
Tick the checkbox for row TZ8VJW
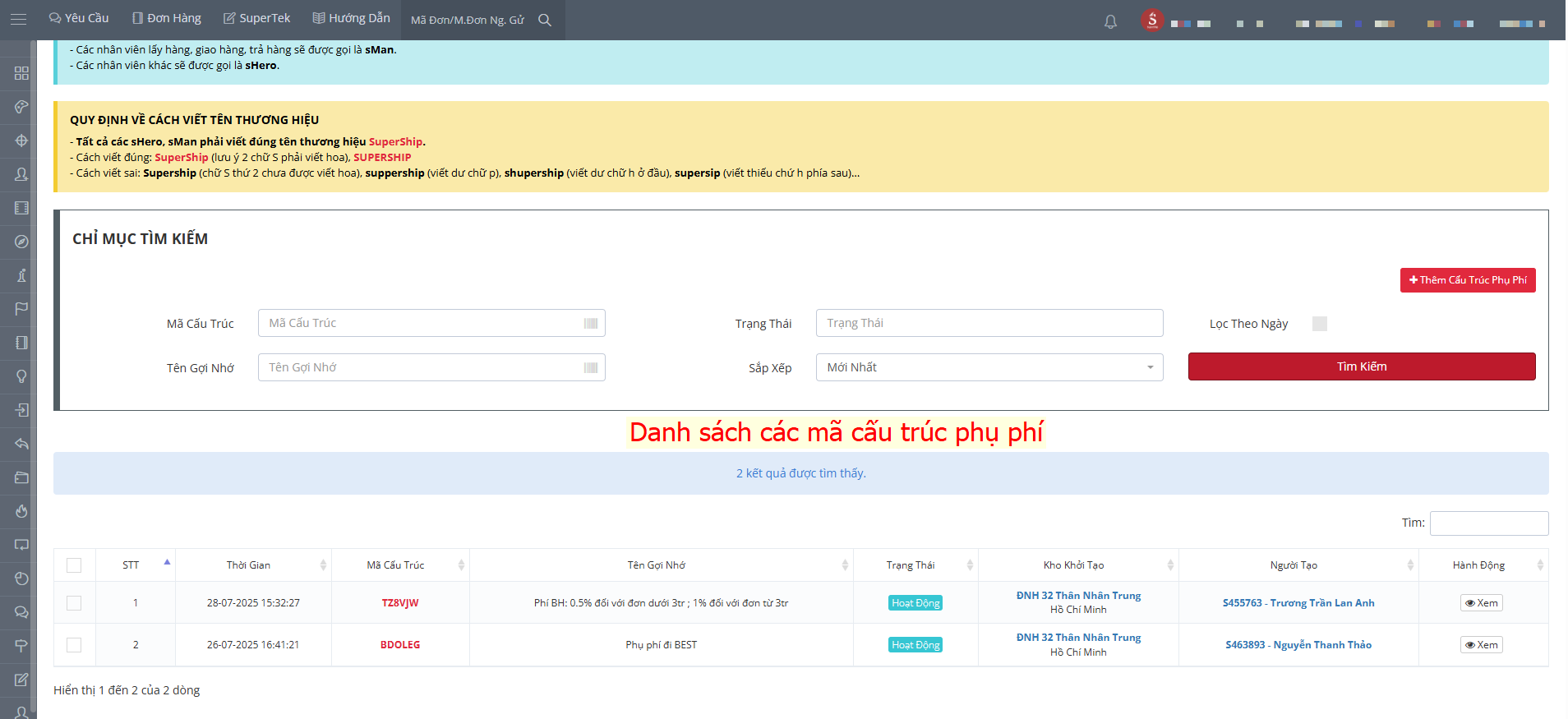point(74,603)
